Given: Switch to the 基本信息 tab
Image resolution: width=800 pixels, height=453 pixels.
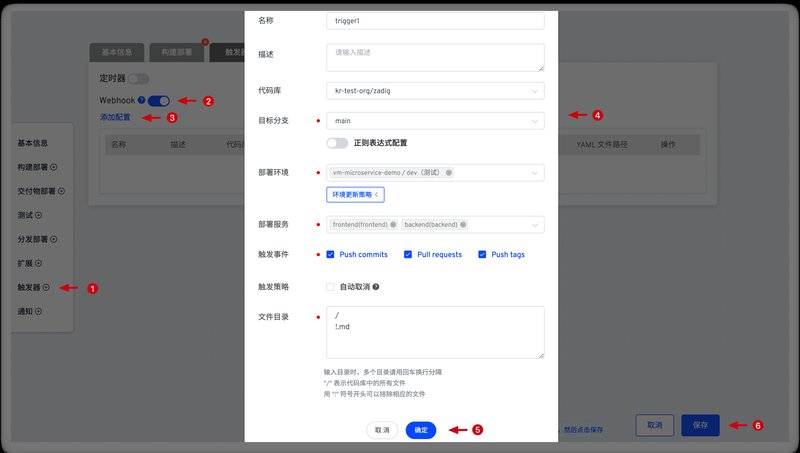Looking at the screenshot, I should coord(117,52).
